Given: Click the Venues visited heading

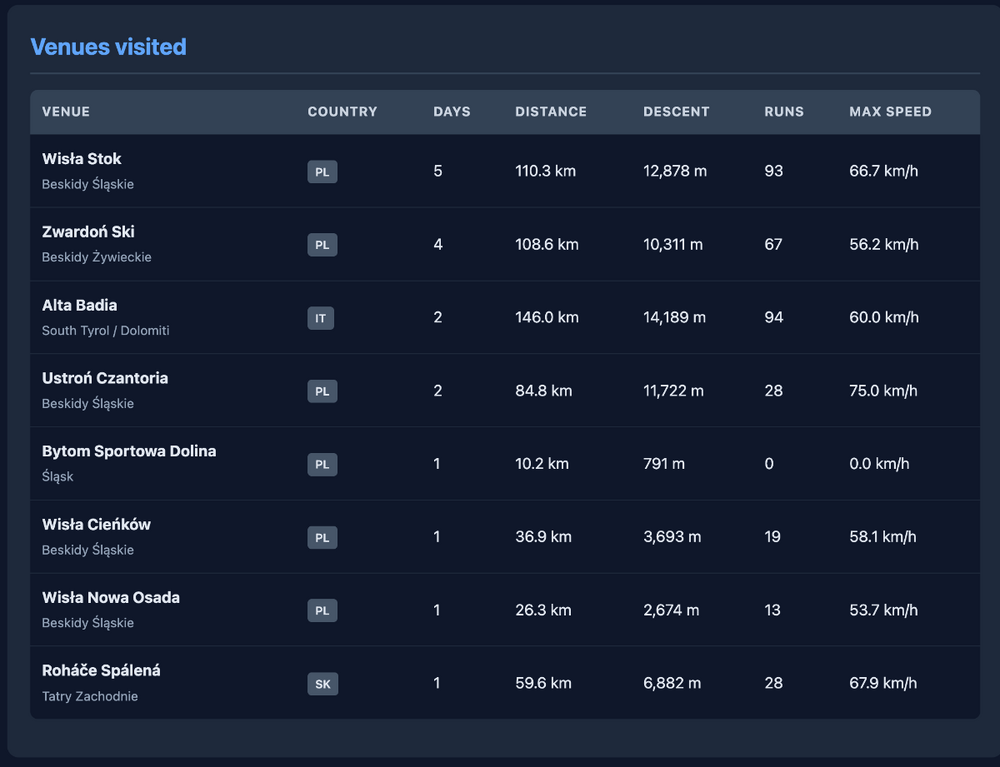Looking at the screenshot, I should tap(108, 47).
